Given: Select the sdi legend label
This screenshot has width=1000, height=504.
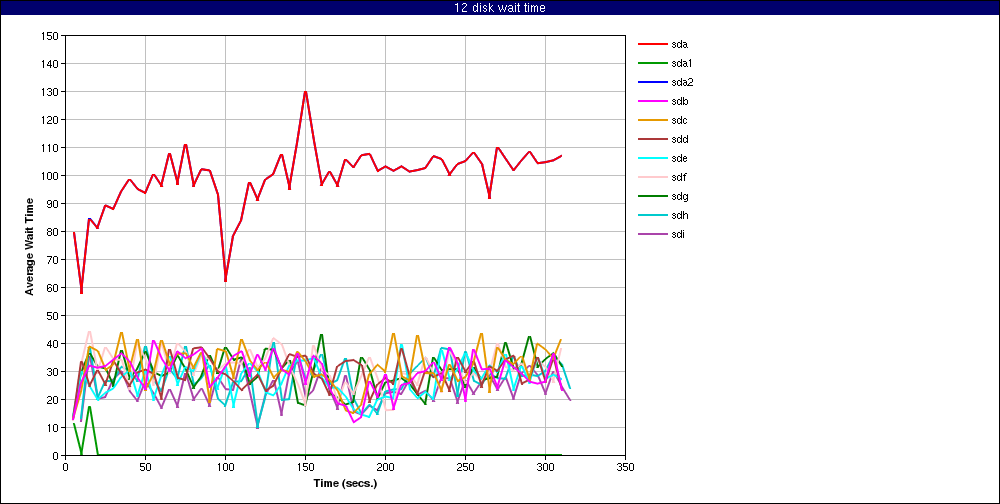Looking at the screenshot, I should point(678,234).
